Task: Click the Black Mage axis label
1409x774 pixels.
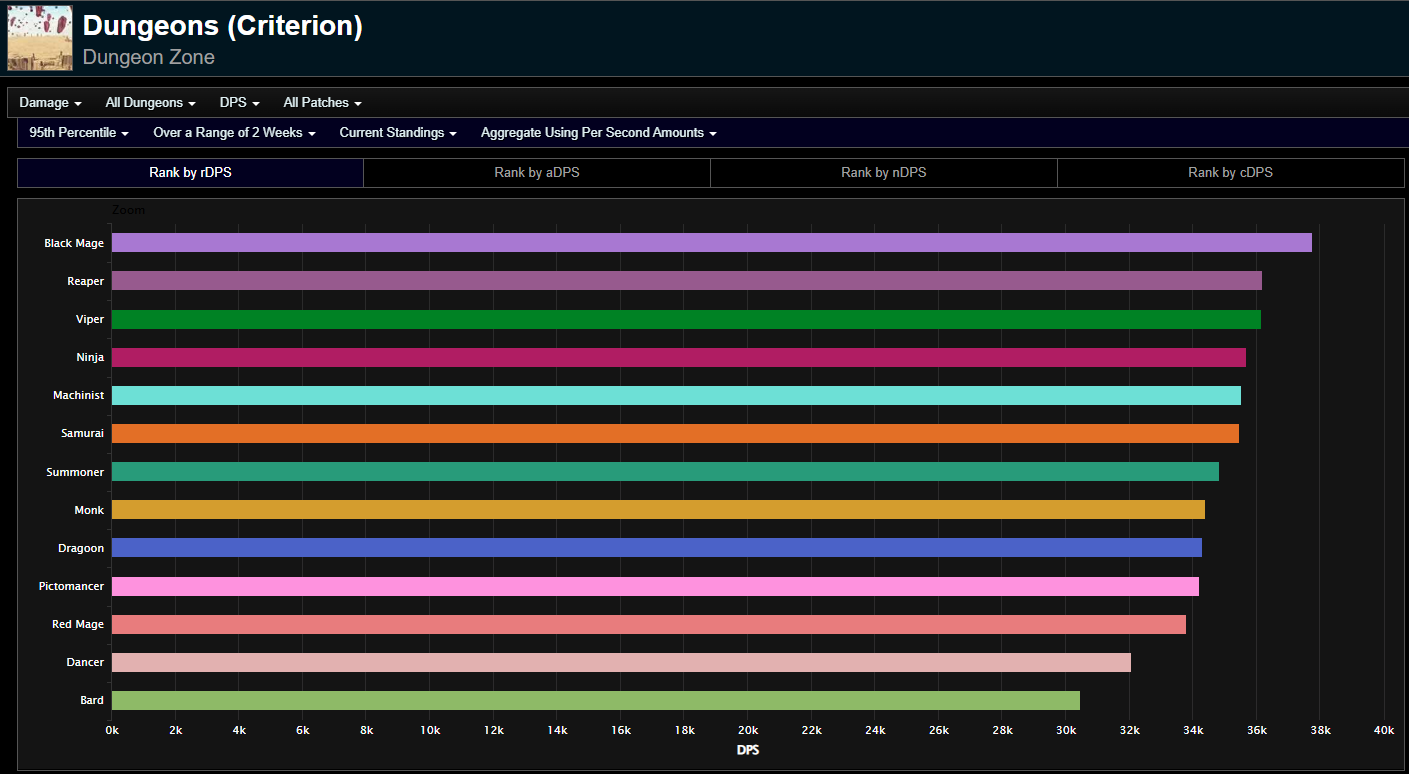Action: click(74, 243)
